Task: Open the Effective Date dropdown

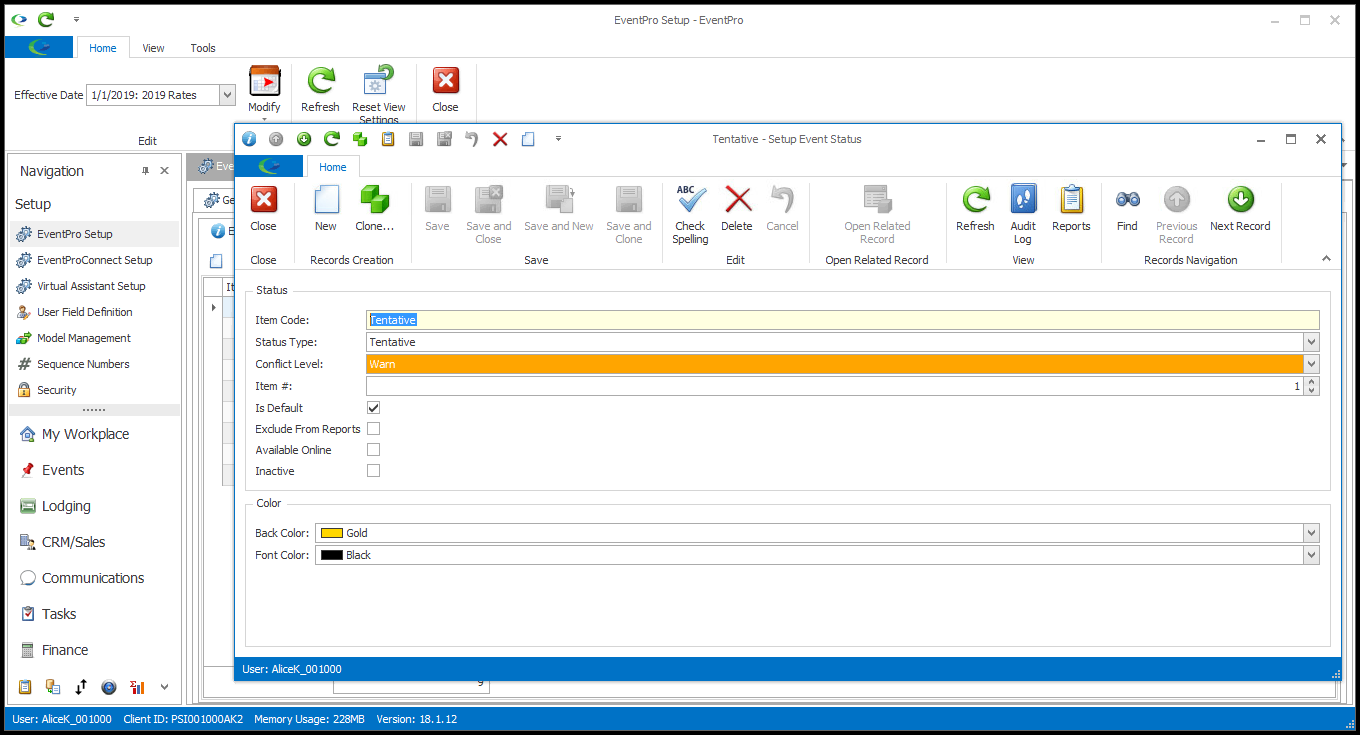Action: [x=227, y=95]
